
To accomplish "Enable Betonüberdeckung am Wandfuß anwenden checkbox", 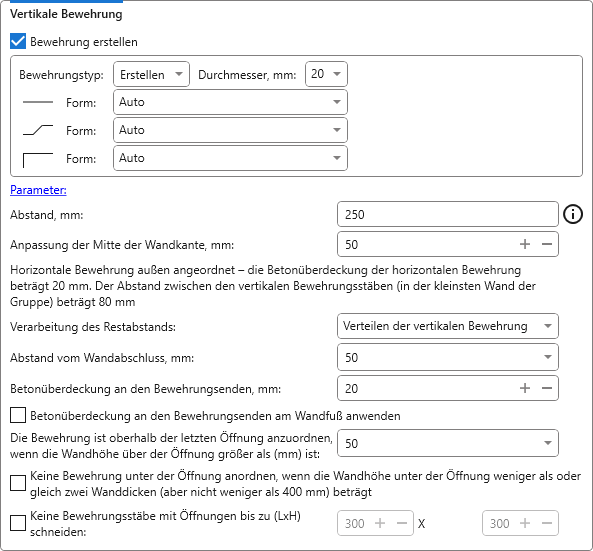I will 18,415.
